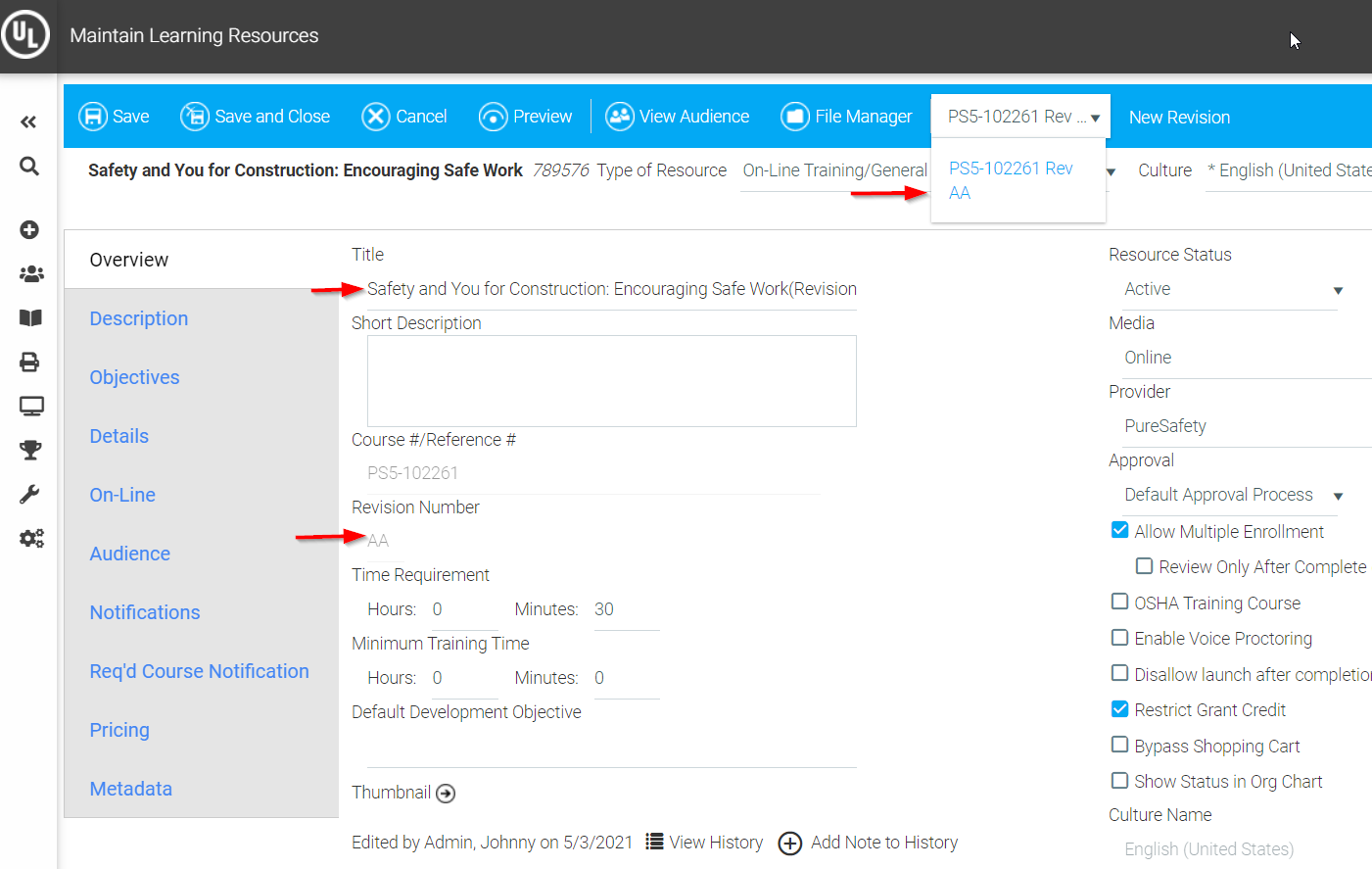Click the New Revision button
The image size is (1372, 869).
tap(1179, 117)
